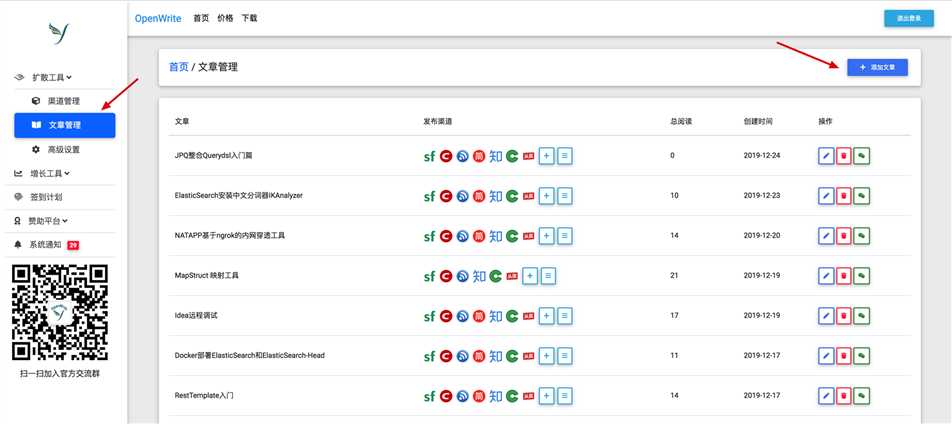Click date 2019-12-20
This screenshot has width=952, height=424.
pos(762,236)
